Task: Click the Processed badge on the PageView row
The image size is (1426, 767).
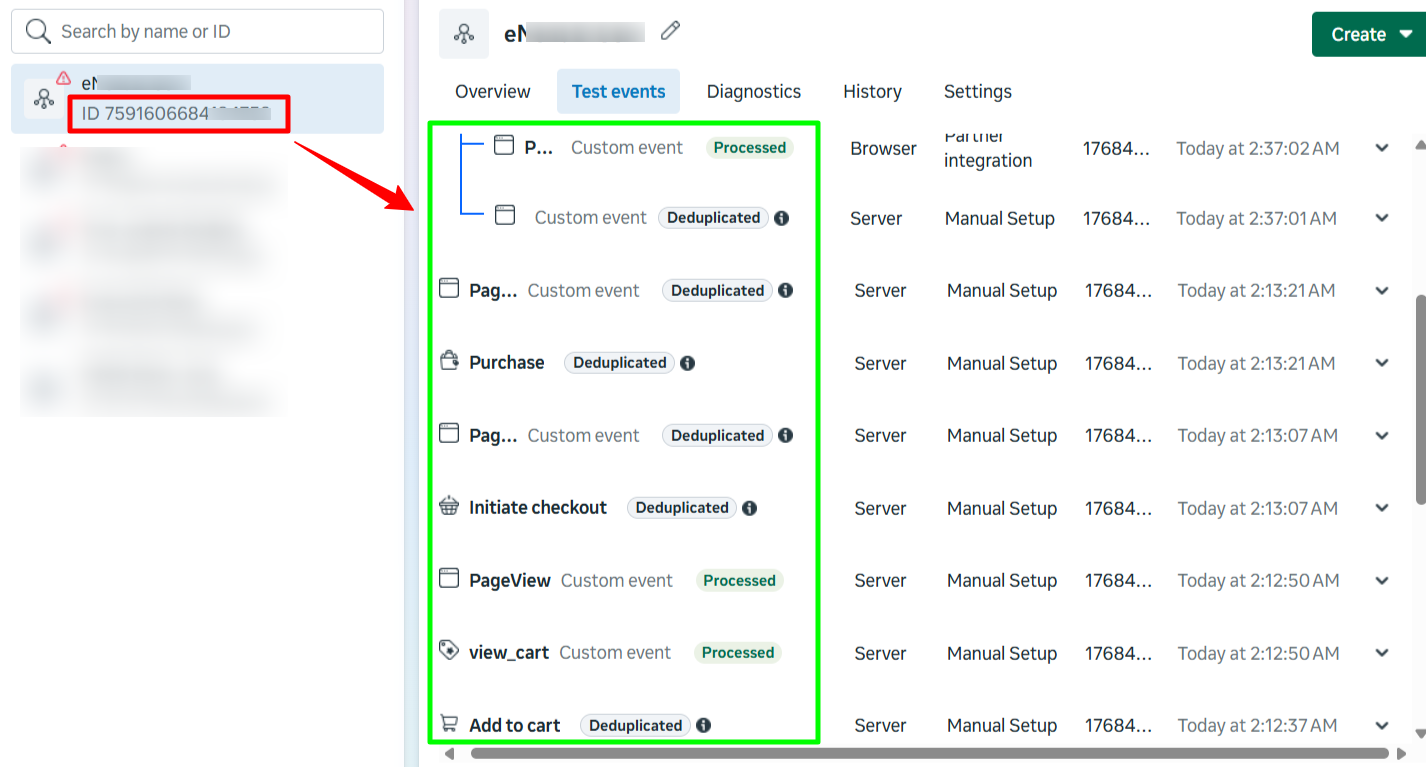Action: point(739,580)
